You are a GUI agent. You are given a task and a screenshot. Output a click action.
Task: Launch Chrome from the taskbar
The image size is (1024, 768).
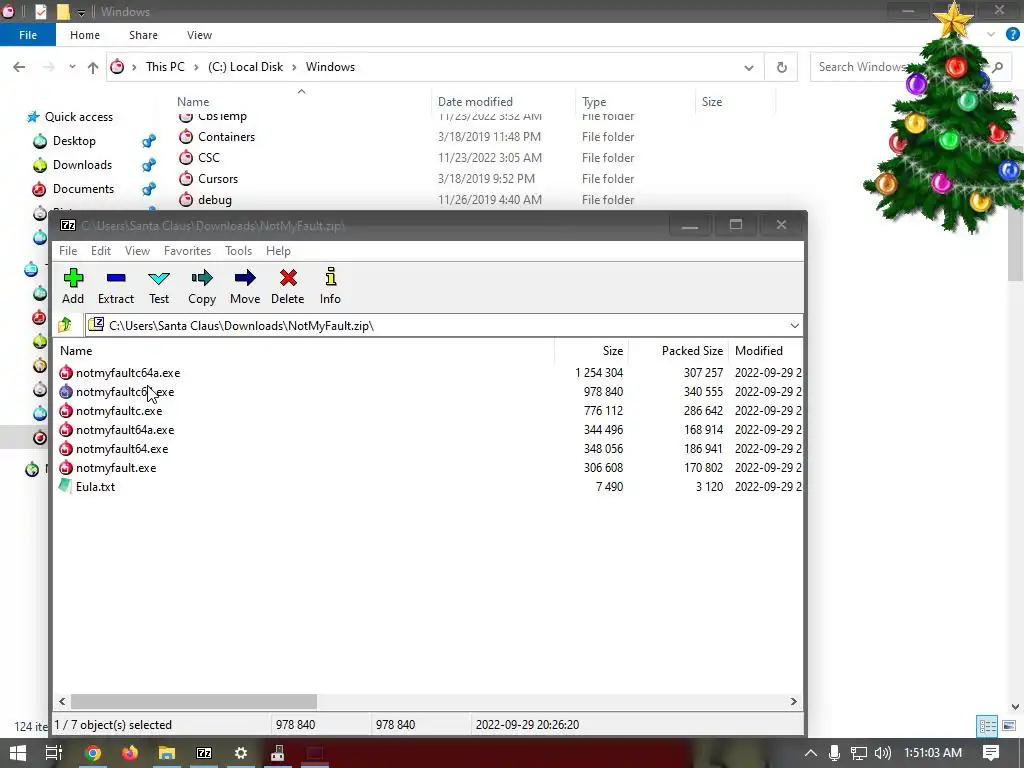click(x=93, y=753)
